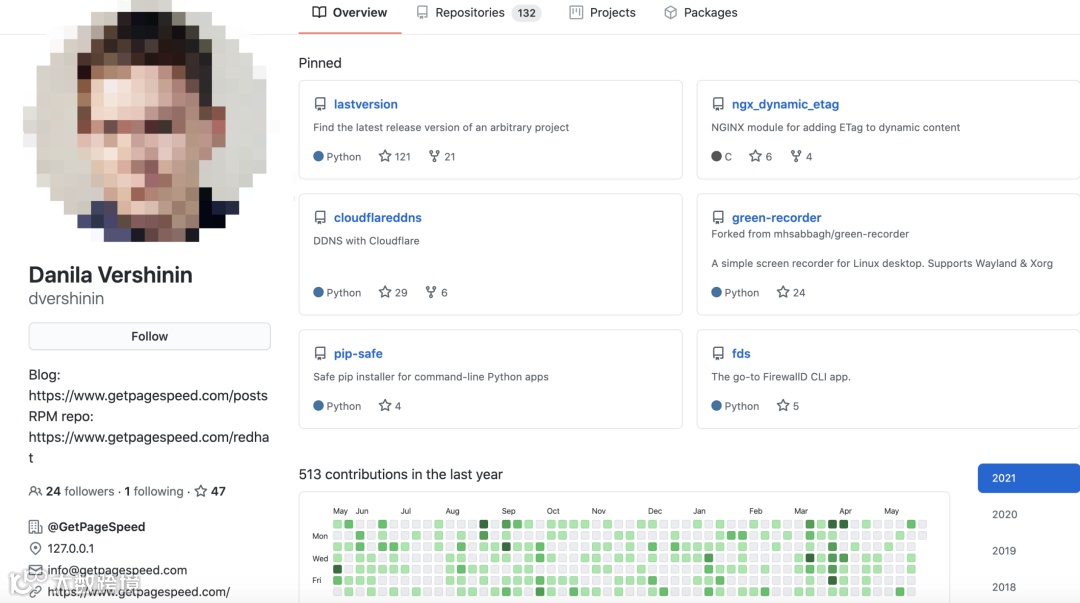Viewport: 1080px width, 603px height.
Task: Click the repo icon beside ngx_dynamic_etag
Action: coord(718,104)
